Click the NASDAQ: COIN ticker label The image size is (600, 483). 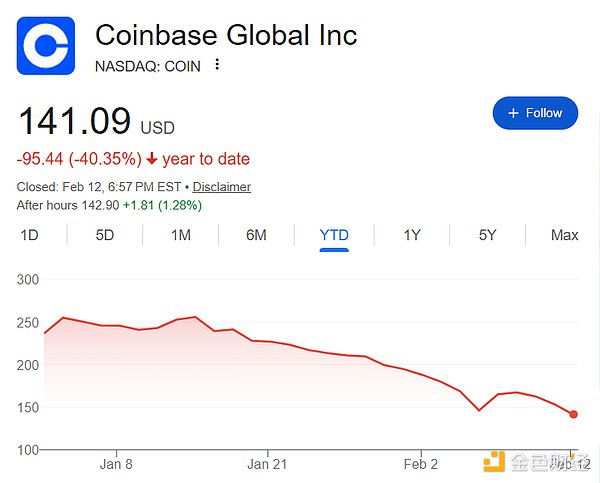147,66
